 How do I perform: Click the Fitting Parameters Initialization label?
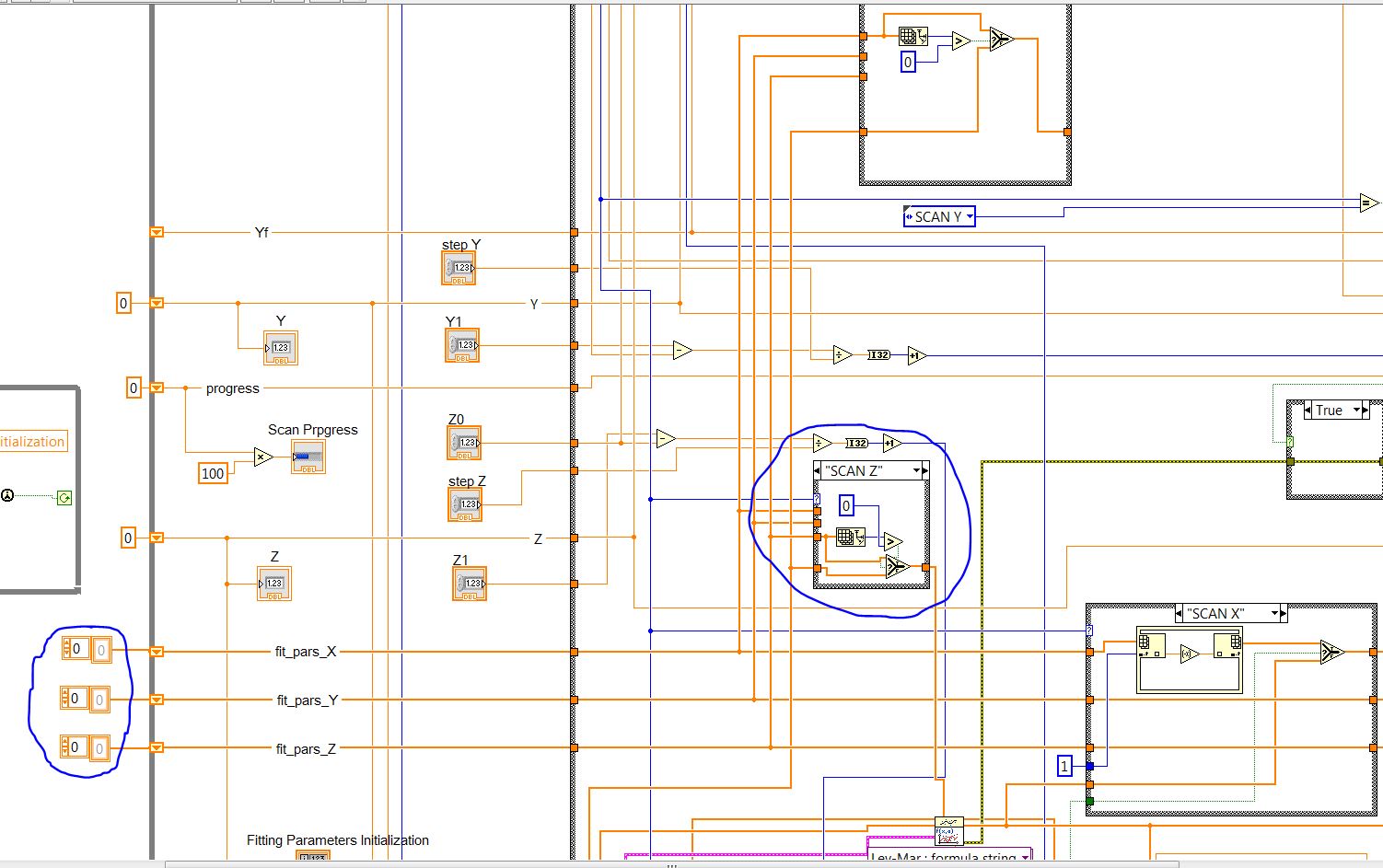[x=338, y=840]
